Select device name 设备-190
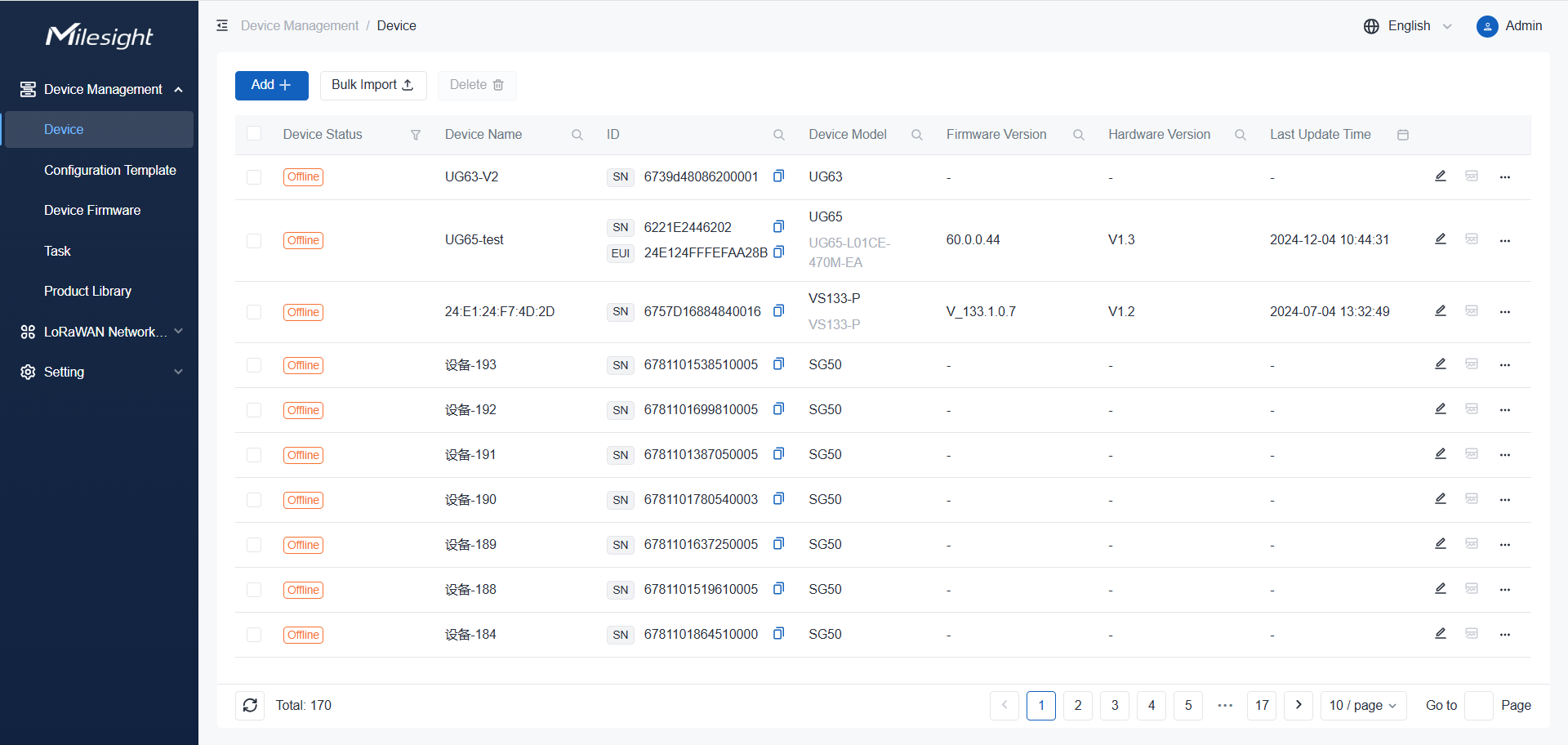This screenshot has height=745, width=1568. tap(470, 500)
